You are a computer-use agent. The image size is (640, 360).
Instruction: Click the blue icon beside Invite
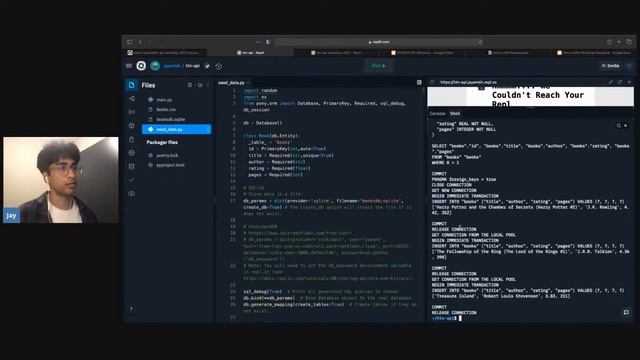pyautogui.click(x=629, y=66)
